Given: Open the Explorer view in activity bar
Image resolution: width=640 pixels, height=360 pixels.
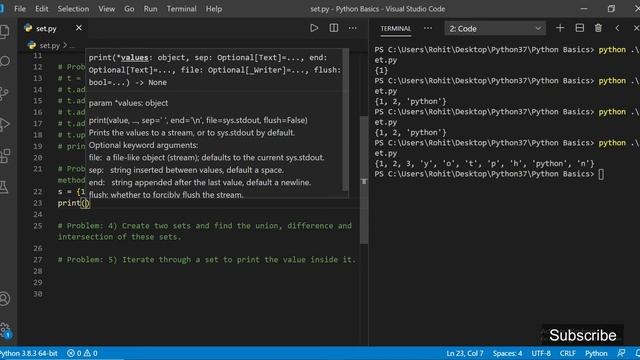Looking at the screenshot, I should click(4, 31).
